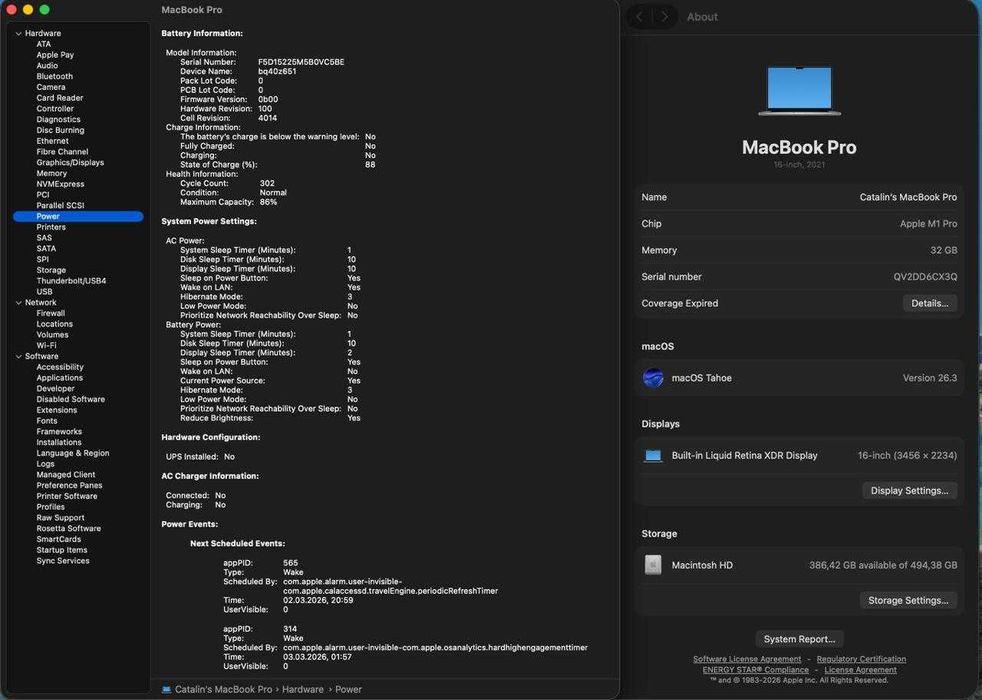Image resolution: width=982 pixels, height=700 pixels.
Task: Go forward with the About window's forward arrow
Action: [664, 17]
